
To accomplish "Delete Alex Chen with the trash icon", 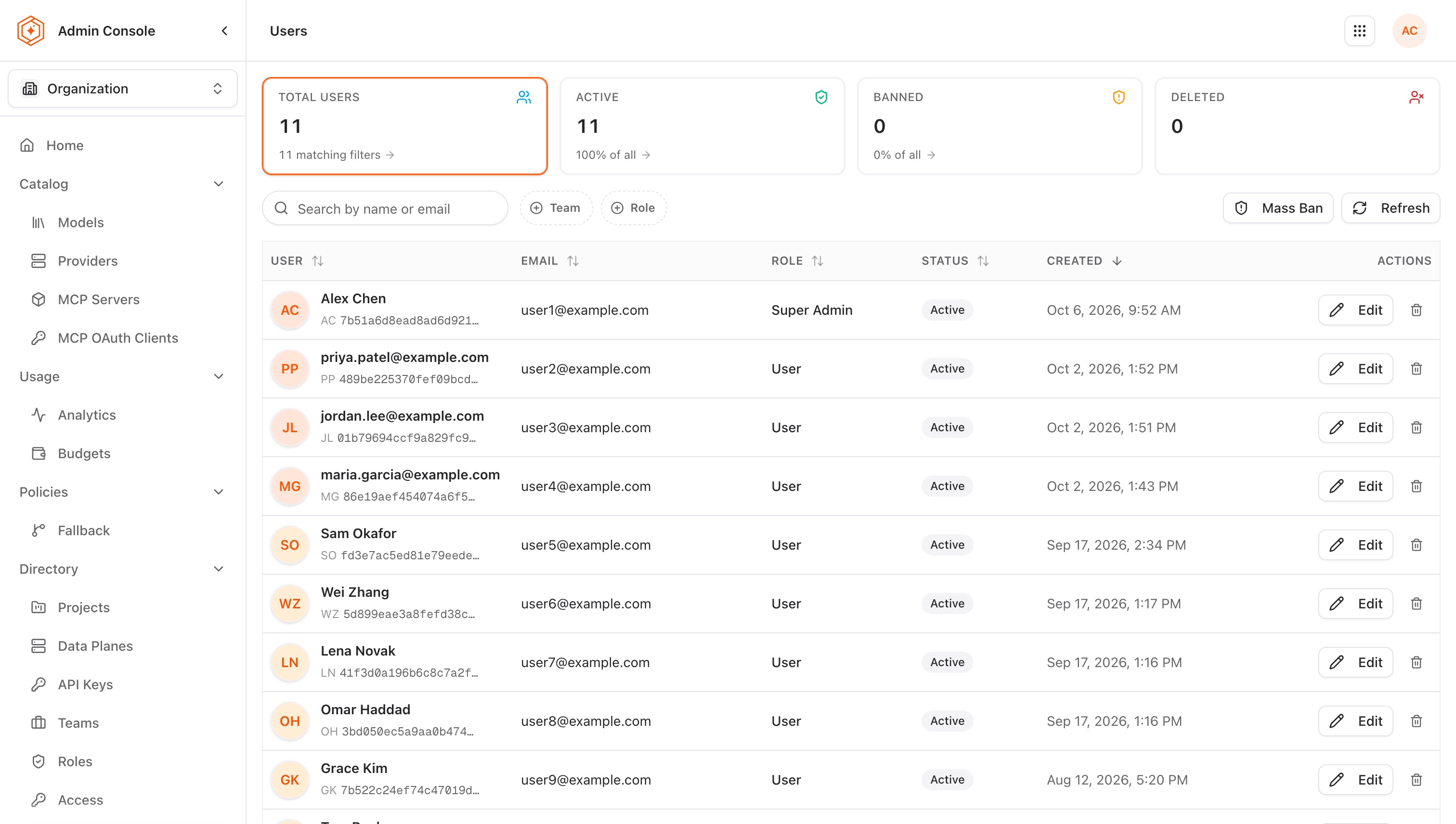I will (x=1416, y=310).
